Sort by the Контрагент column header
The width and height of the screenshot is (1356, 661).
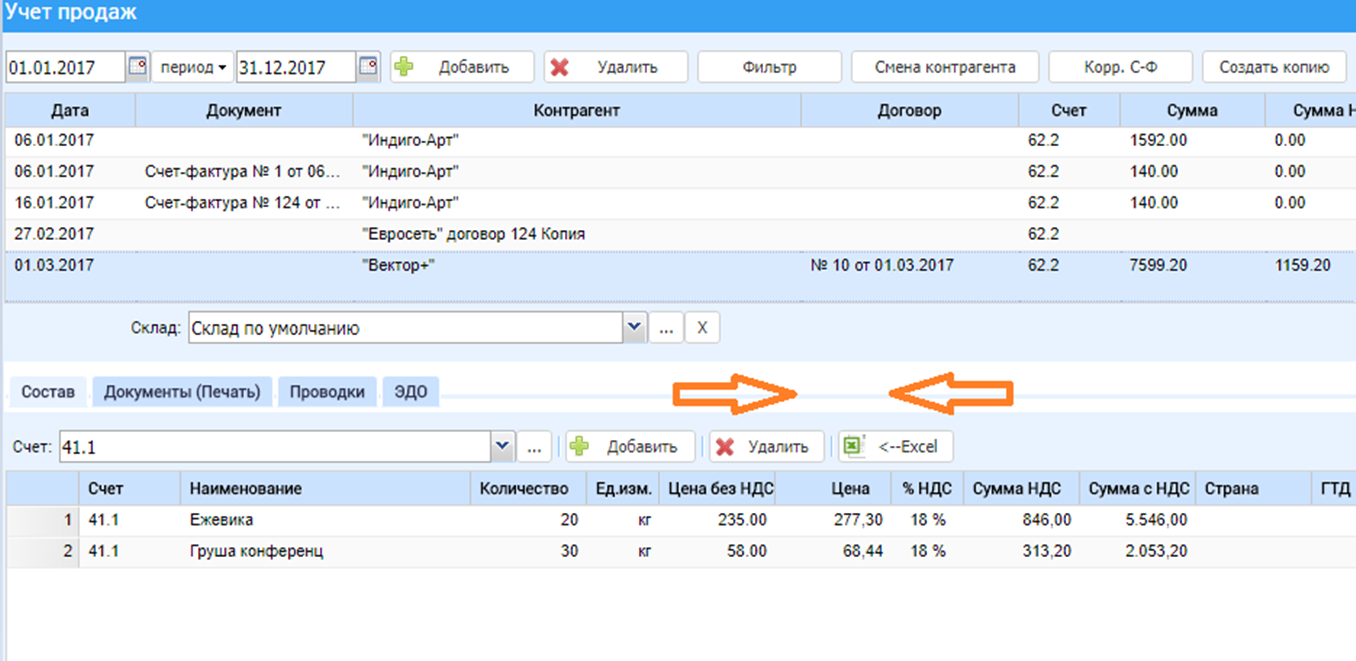[x=577, y=110]
